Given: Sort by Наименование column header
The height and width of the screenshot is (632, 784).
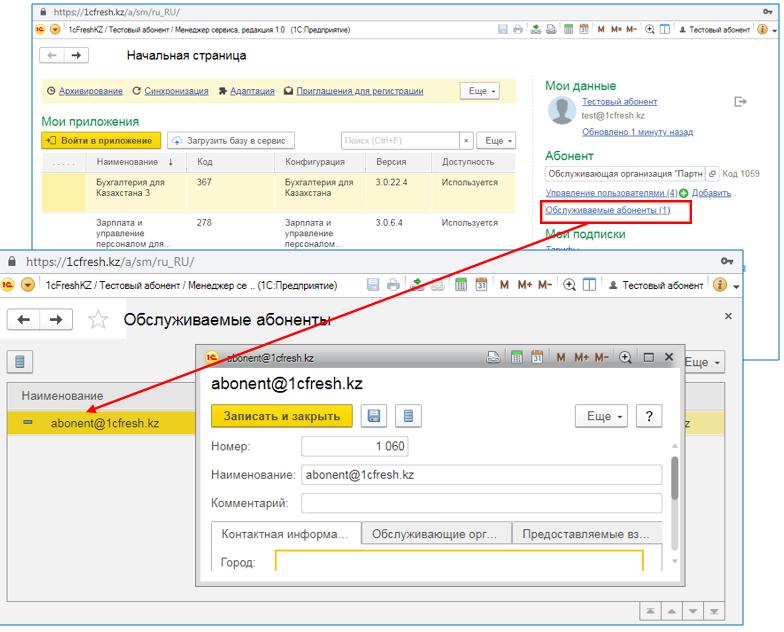Looking at the screenshot, I should [135, 162].
